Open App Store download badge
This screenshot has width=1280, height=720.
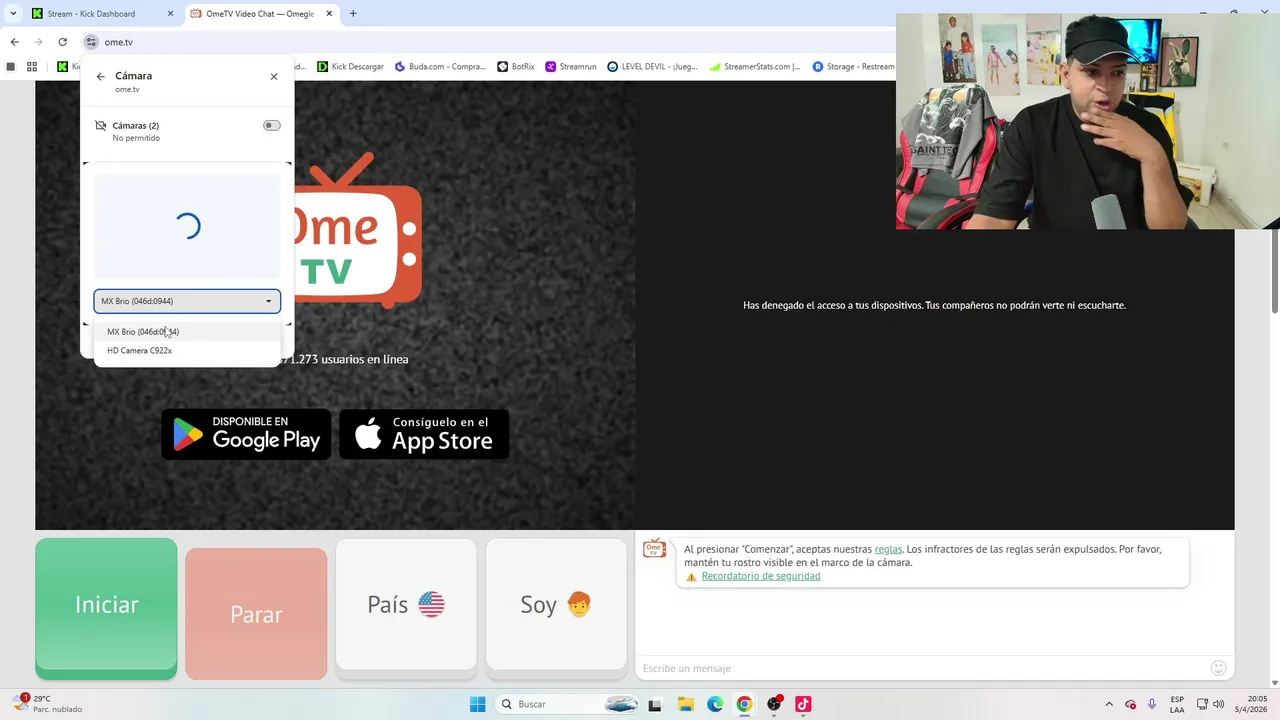(x=424, y=434)
